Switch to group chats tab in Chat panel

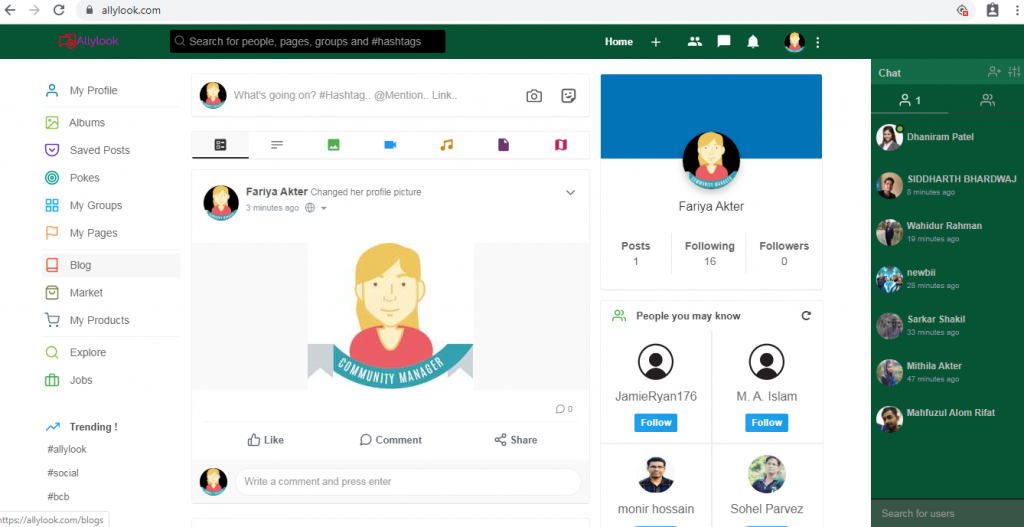click(x=986, y=100)
